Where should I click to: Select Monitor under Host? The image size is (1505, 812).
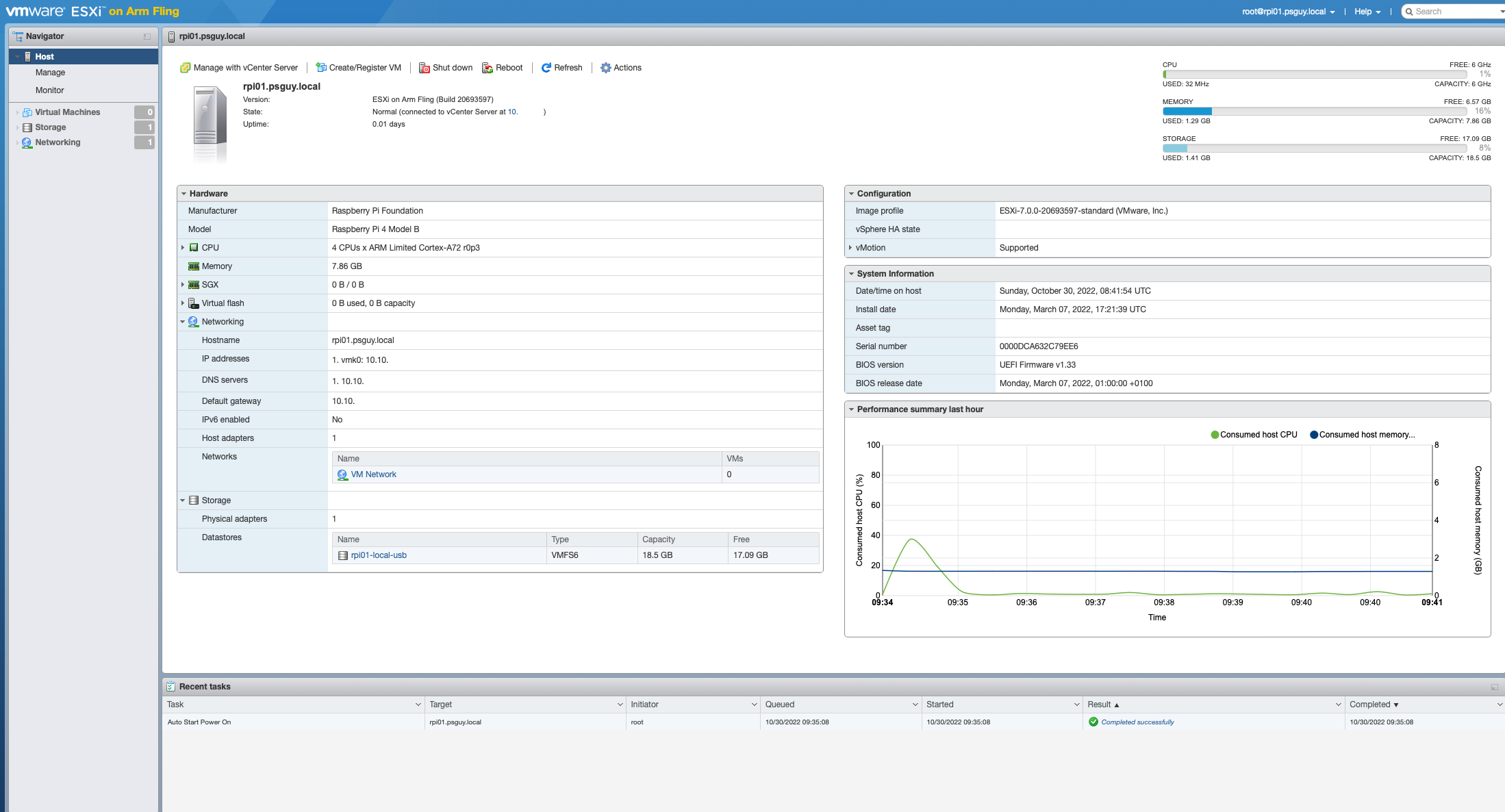click(x=49, y=90)
